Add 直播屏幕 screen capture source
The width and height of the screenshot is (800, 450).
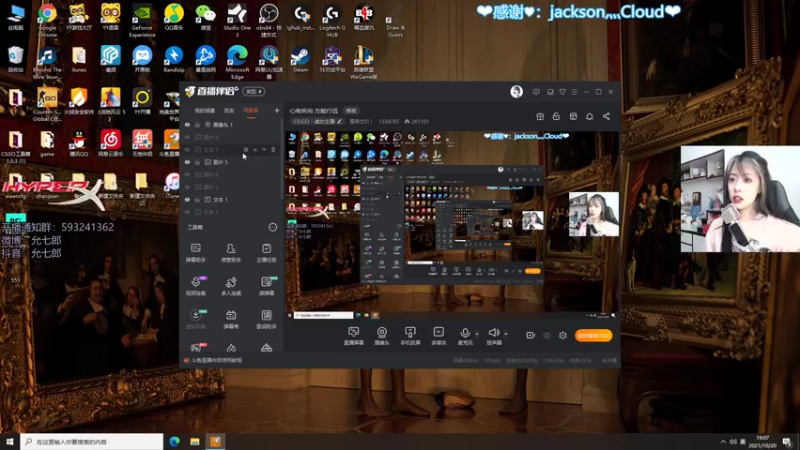coord(353,336)
